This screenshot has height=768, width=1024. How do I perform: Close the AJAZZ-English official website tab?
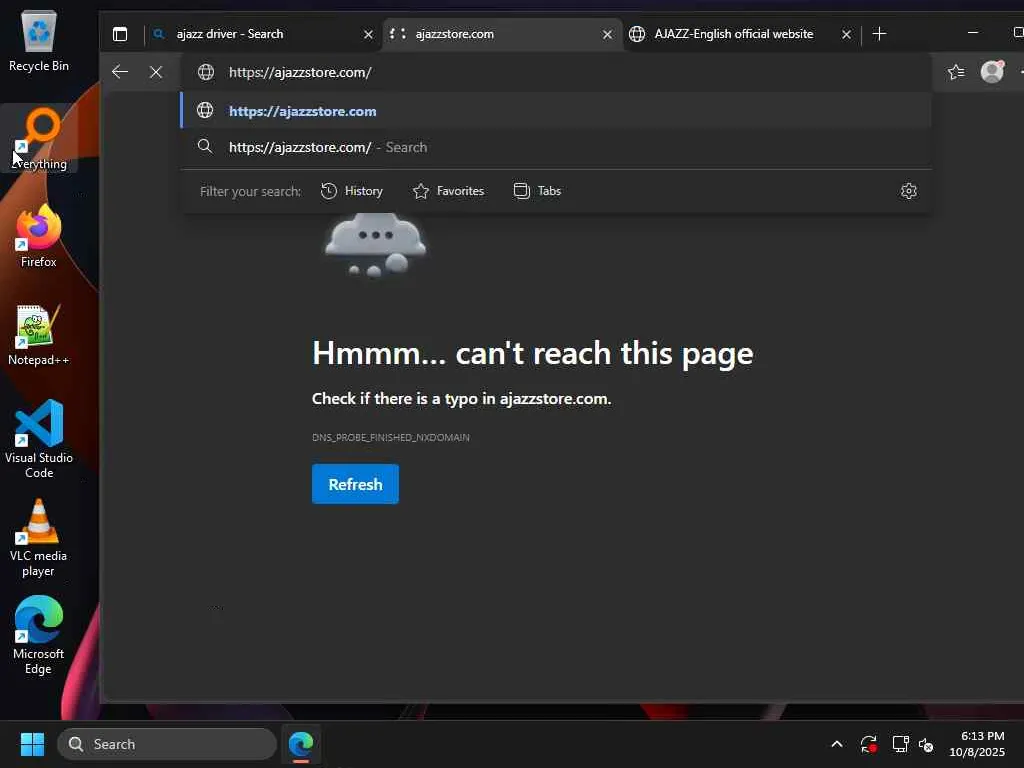[846, 35]
